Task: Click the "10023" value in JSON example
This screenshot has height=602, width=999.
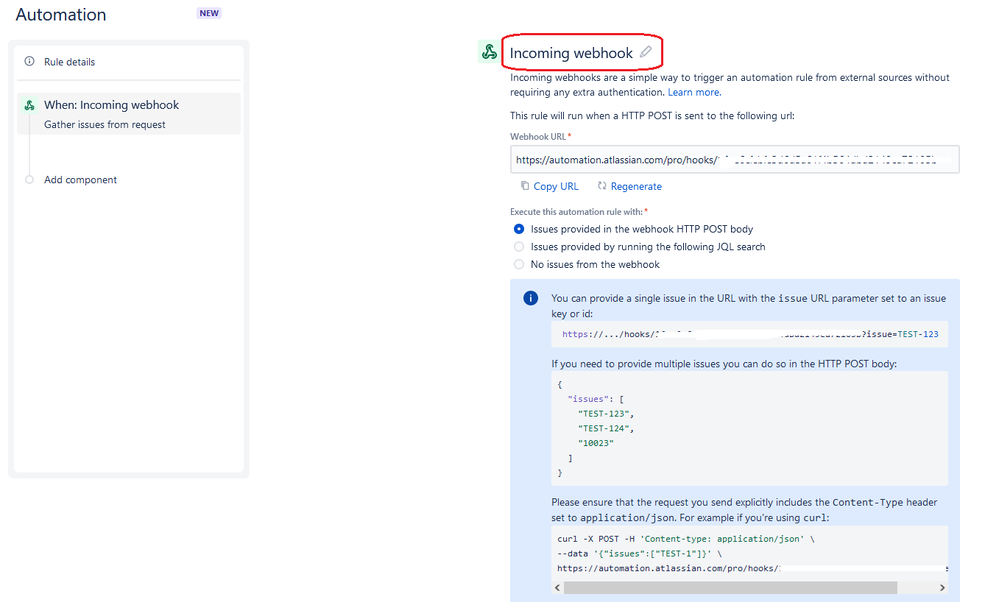Action: coord(596,443)
